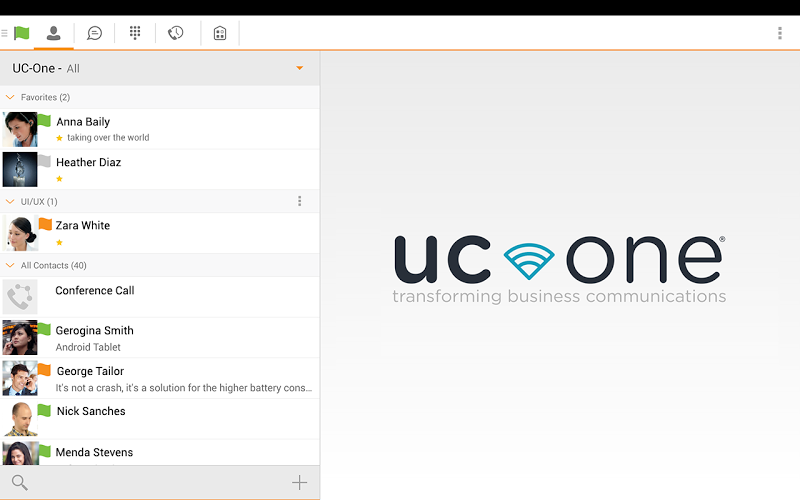
Task: Open the Chat messages tab
Action: 94,33
